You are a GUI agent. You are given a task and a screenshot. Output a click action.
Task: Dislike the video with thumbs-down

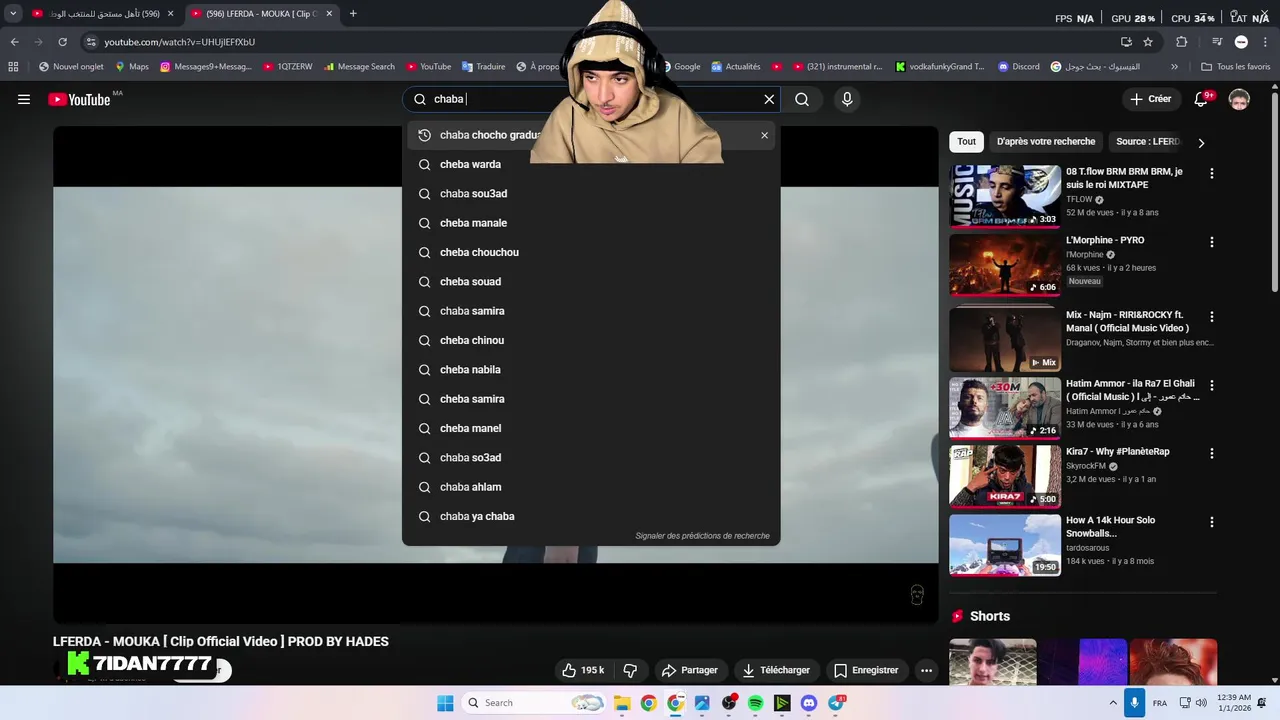[631, 670]
